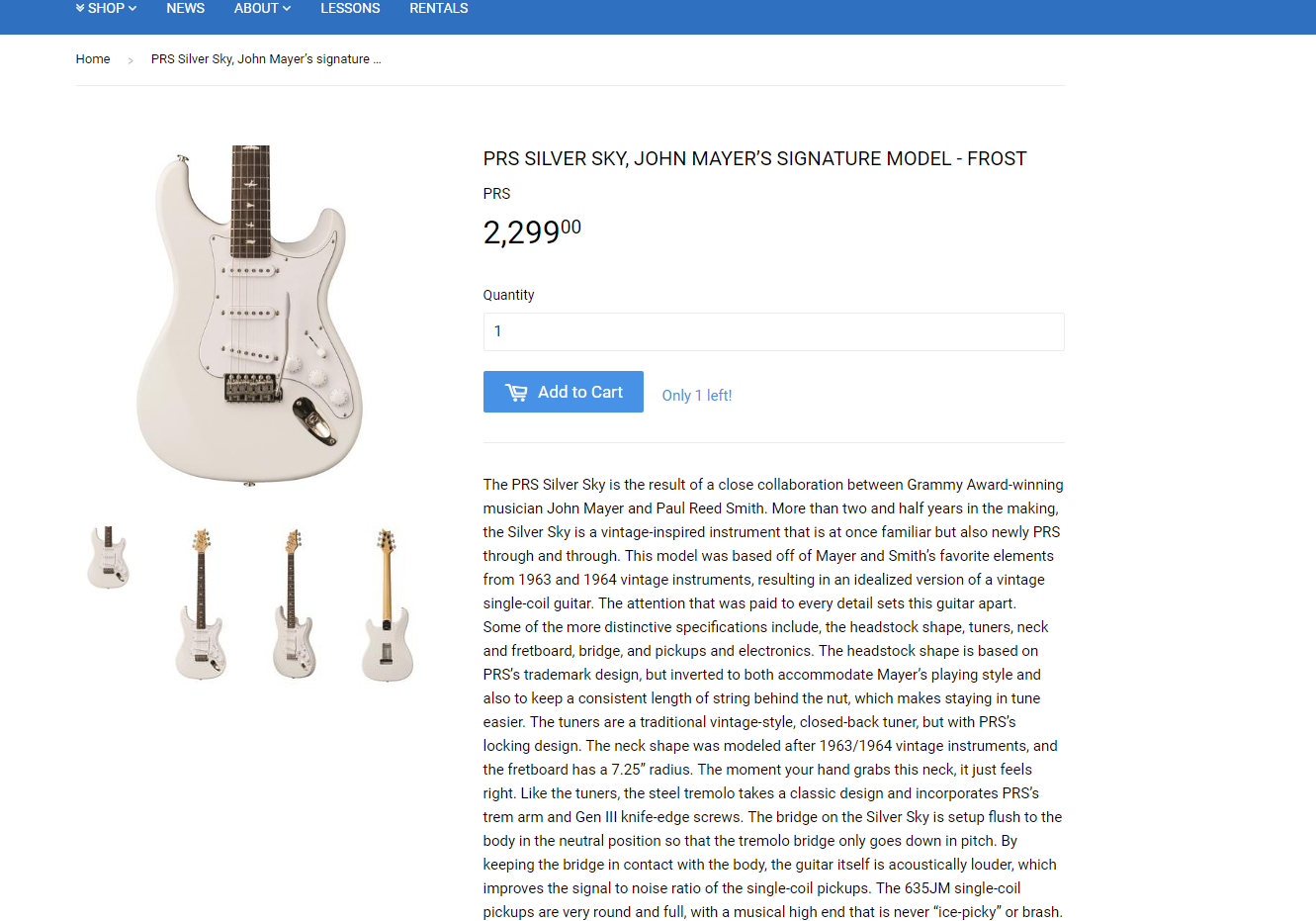Select the close-up guitar body thumbnail
Image resolution: width=1316 pixels, height=921 pixels.
click(x=108, y=556)
